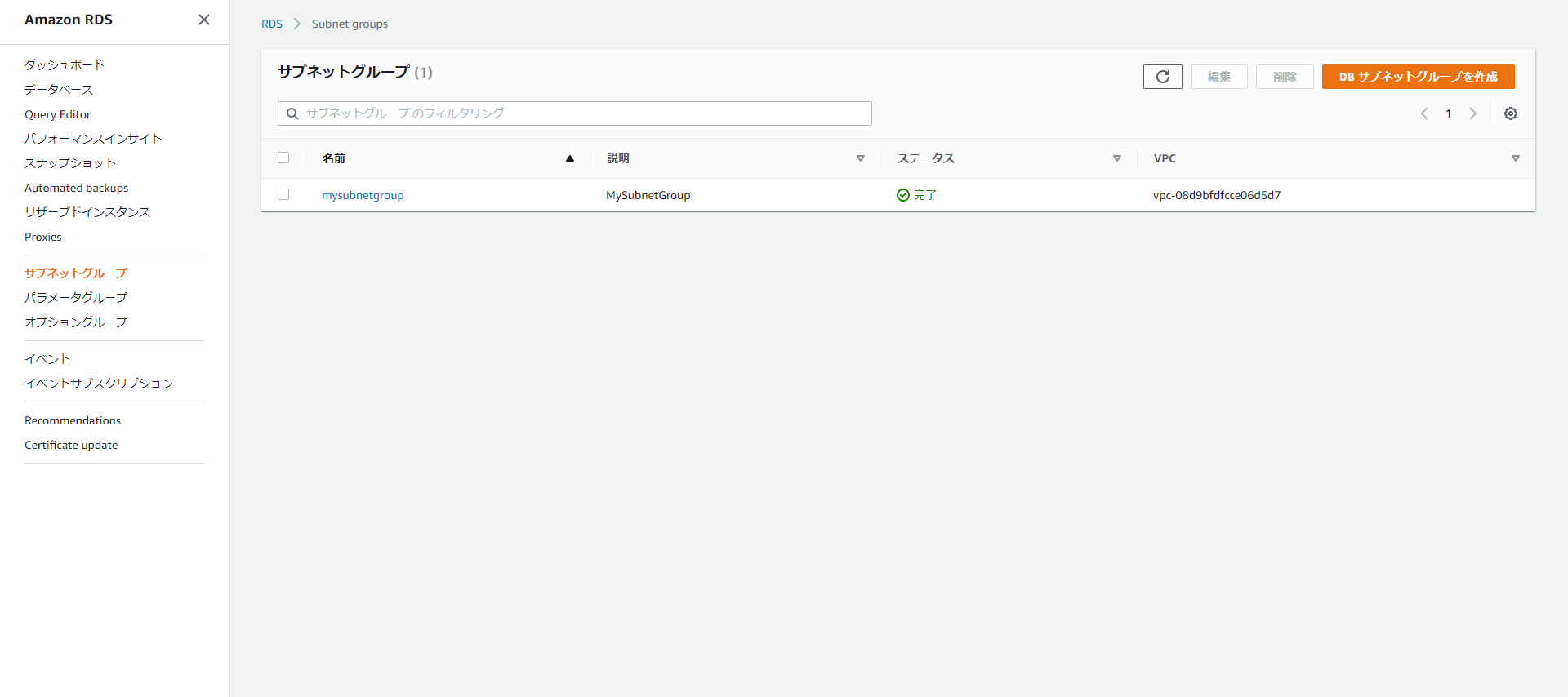This screenshot has height=697, width=1568.
Task: Click the サブネットグループ (1) heading
Action: [x=355, y=72]
